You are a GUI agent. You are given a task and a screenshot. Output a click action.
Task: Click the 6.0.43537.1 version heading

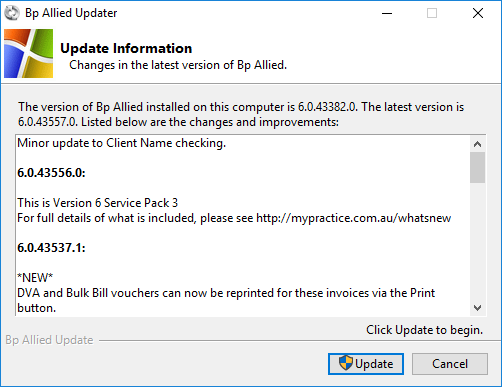coord(51,248)
